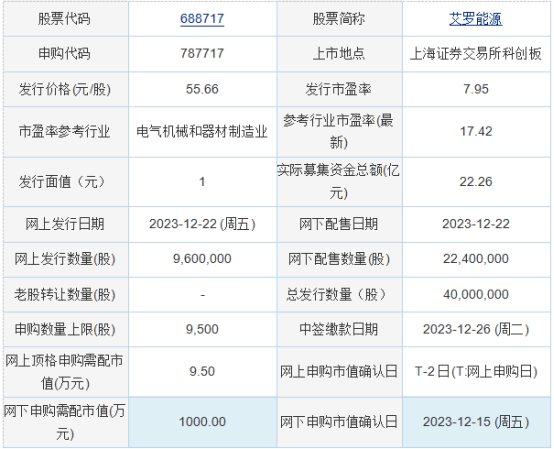This screenshot has height=449, width=554.
Task: Click the 网下配售数量 value 22,400,000
Action: pyautogui.click(x=476, y=259)
